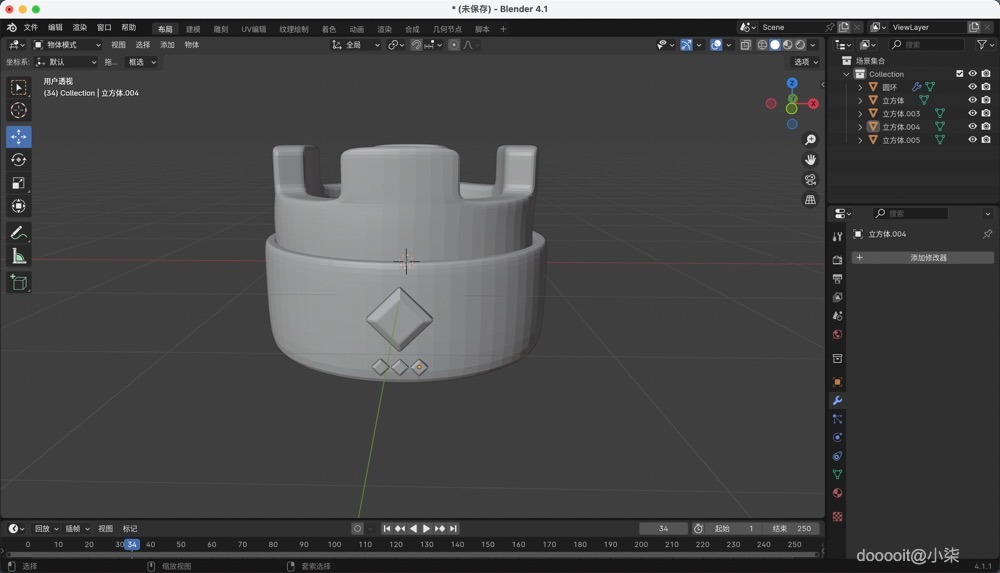Expand the 立方体.005 tree item
The width and height of the screenshot is (1000, 573).
pyautogui.click(x=860, y=141)
